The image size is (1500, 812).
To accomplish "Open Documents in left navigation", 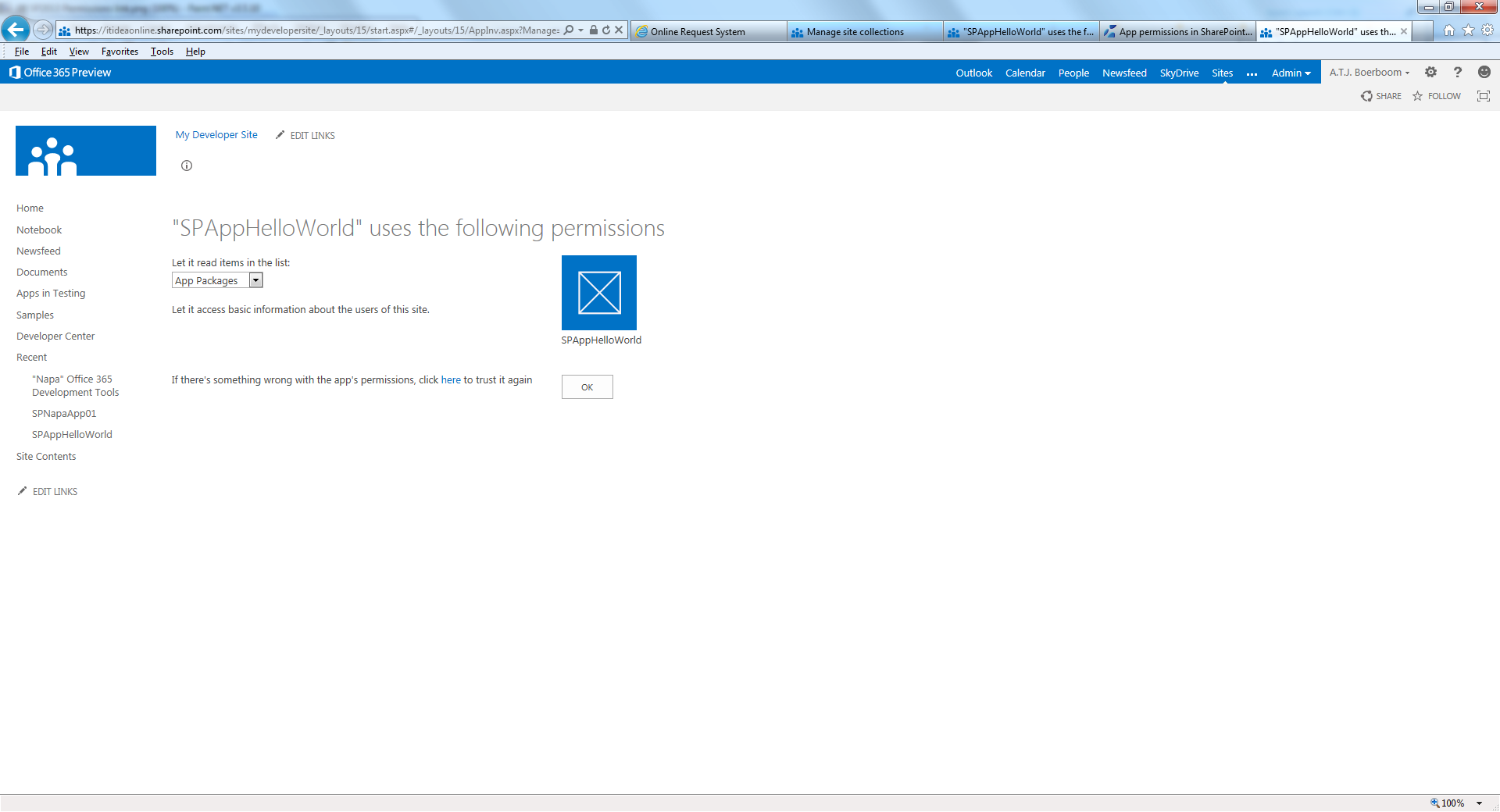I will (x=41, y=272).
